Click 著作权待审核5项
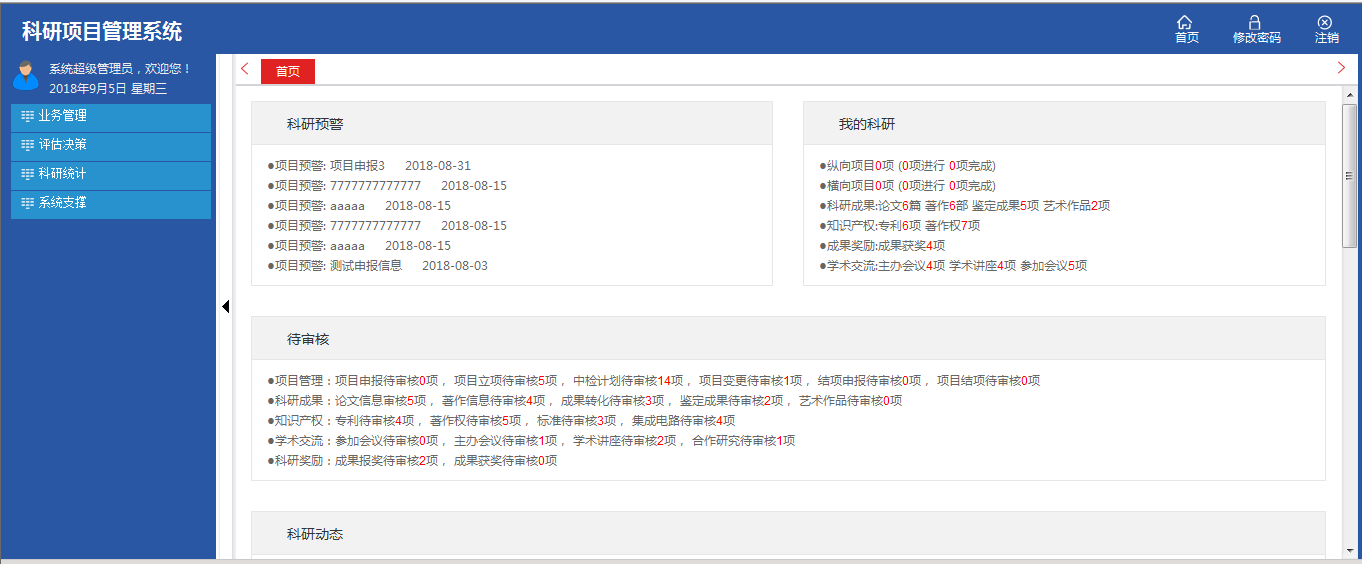 tap(475, 421)
